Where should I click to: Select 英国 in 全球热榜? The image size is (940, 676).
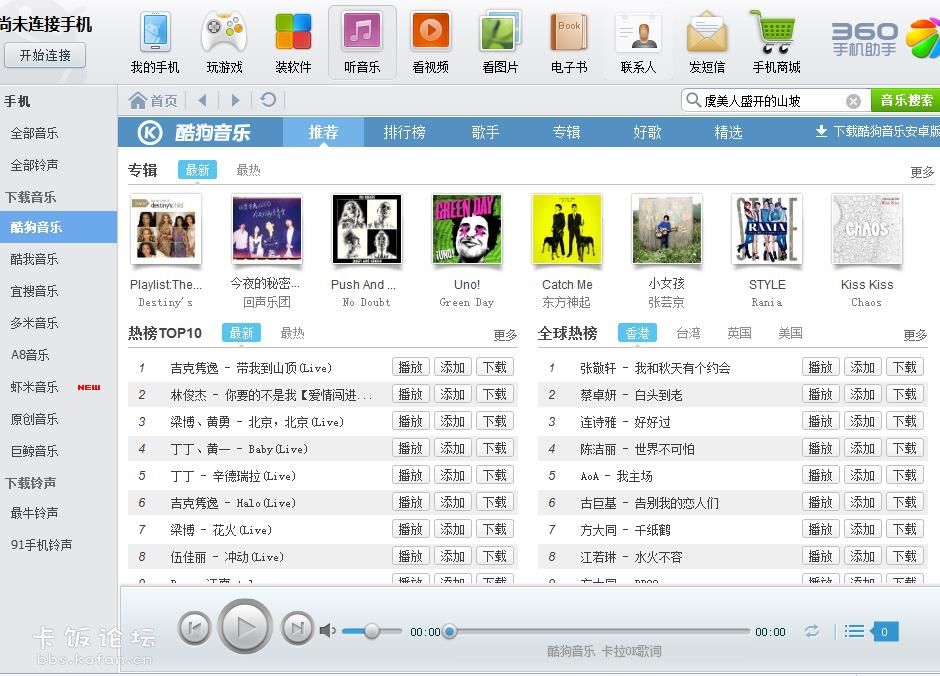coord(739,333)
